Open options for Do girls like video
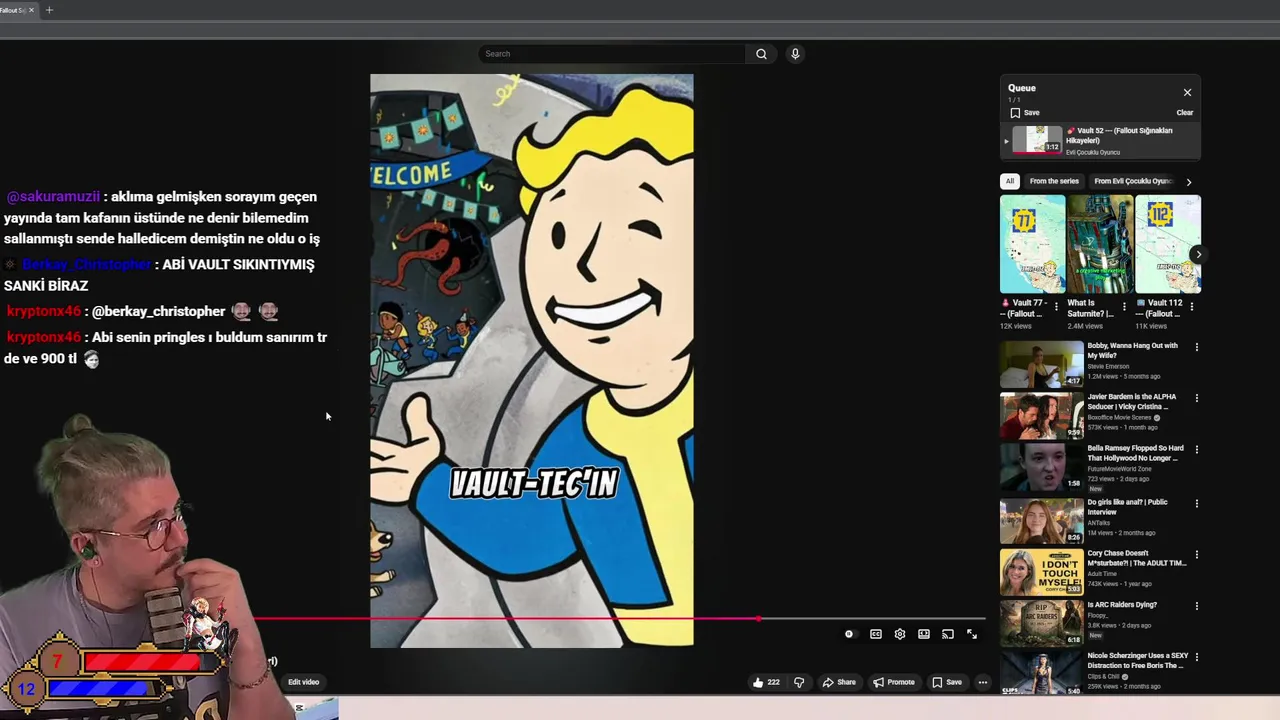The height and width of the screenshot is (720, 1280). (x=1196, y=503)
